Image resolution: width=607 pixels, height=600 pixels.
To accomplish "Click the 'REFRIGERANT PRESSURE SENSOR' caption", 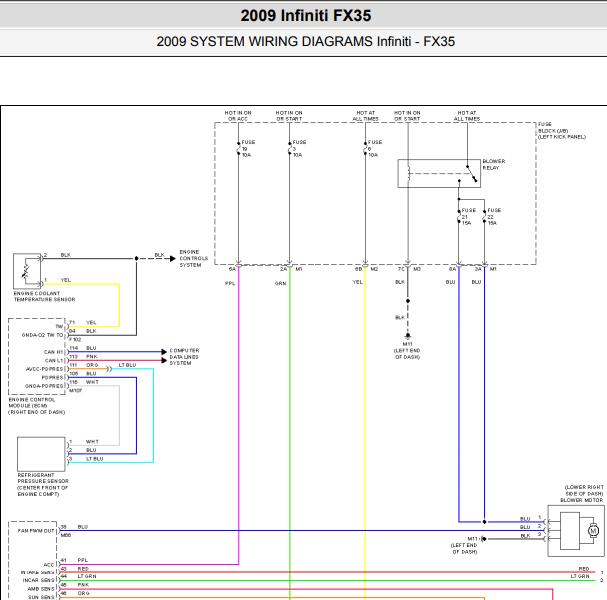I will click(x=43, y=485).
